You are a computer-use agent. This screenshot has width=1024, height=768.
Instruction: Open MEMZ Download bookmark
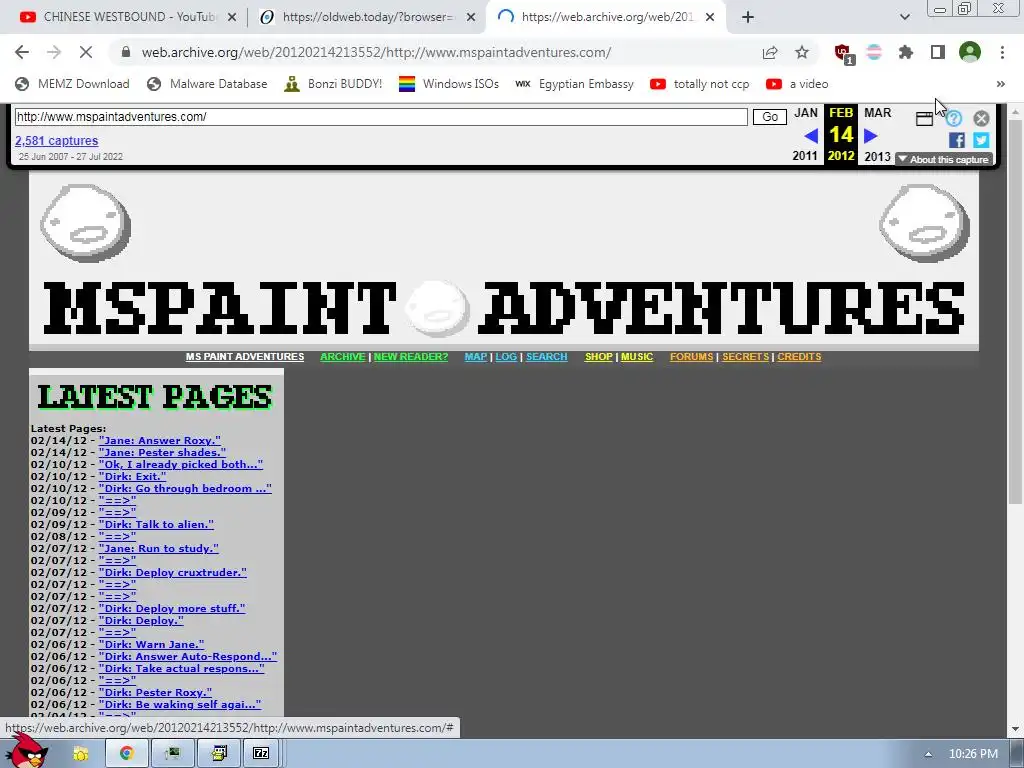(72, 84)
